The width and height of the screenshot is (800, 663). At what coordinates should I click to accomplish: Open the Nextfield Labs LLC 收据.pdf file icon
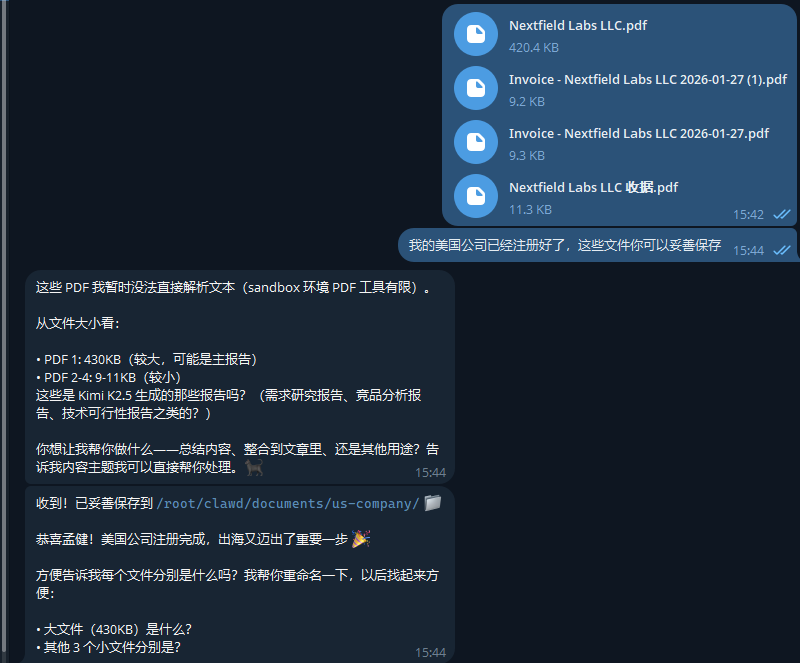pyautogui.click(x=476, y=196)
